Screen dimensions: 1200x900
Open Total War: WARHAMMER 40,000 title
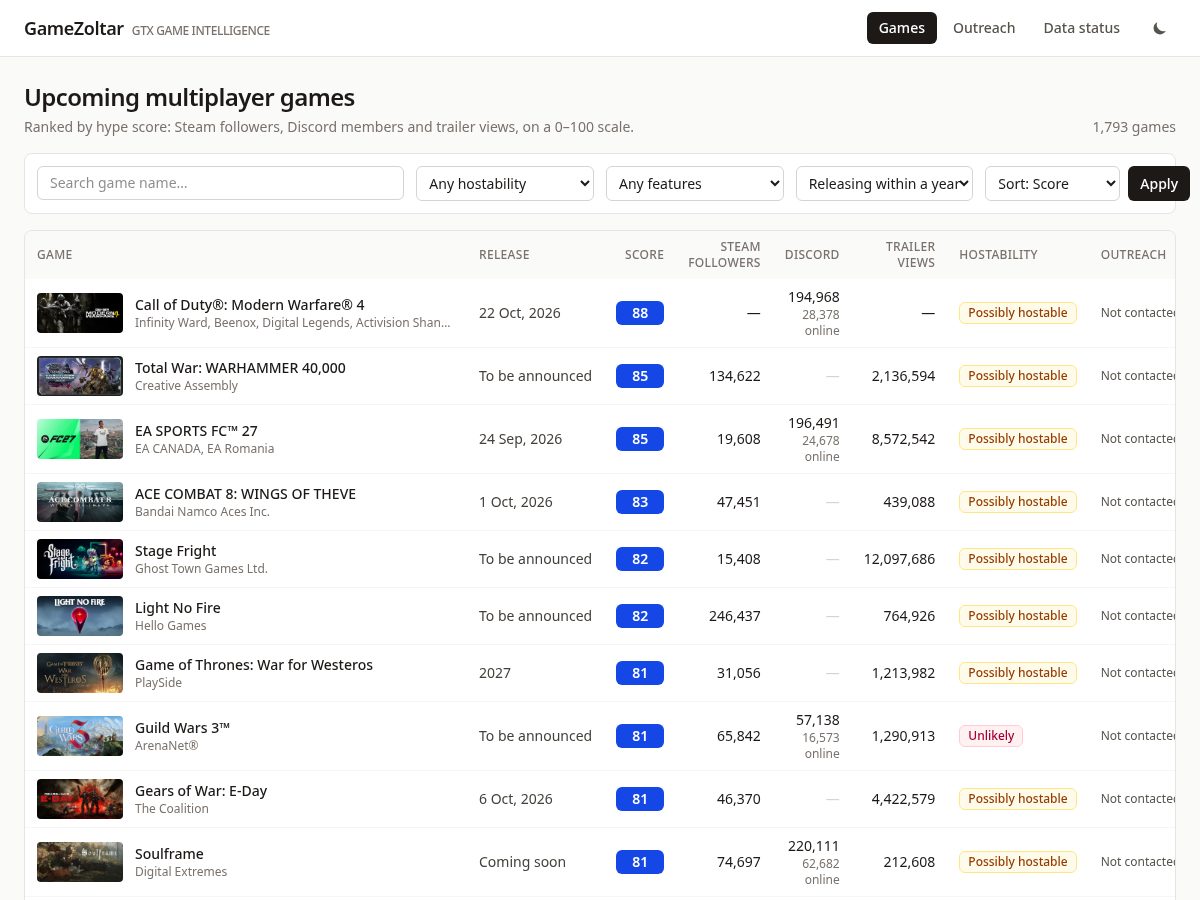point(240,367)
